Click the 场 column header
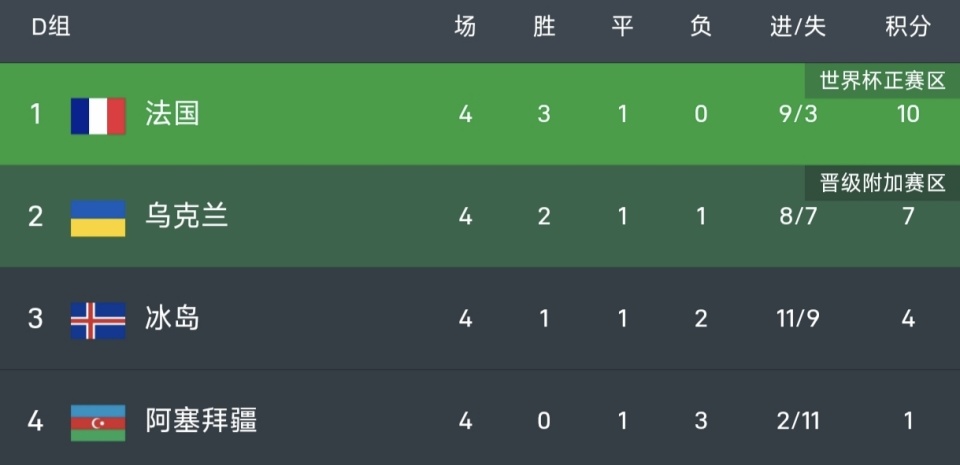 pyautogui.click(x=465, y=28)
